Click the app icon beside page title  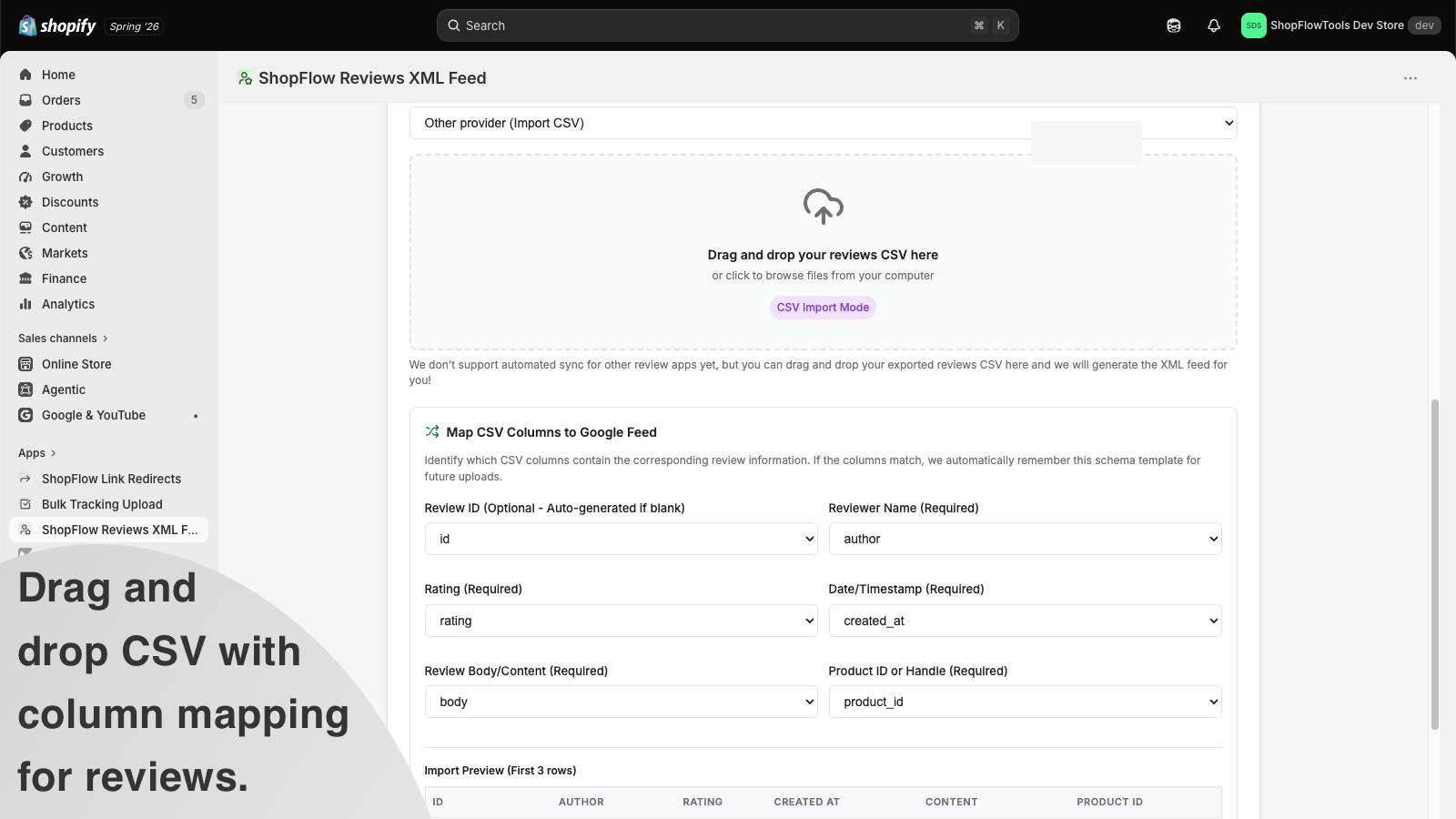pyautogui.click(x=245, y=78)
